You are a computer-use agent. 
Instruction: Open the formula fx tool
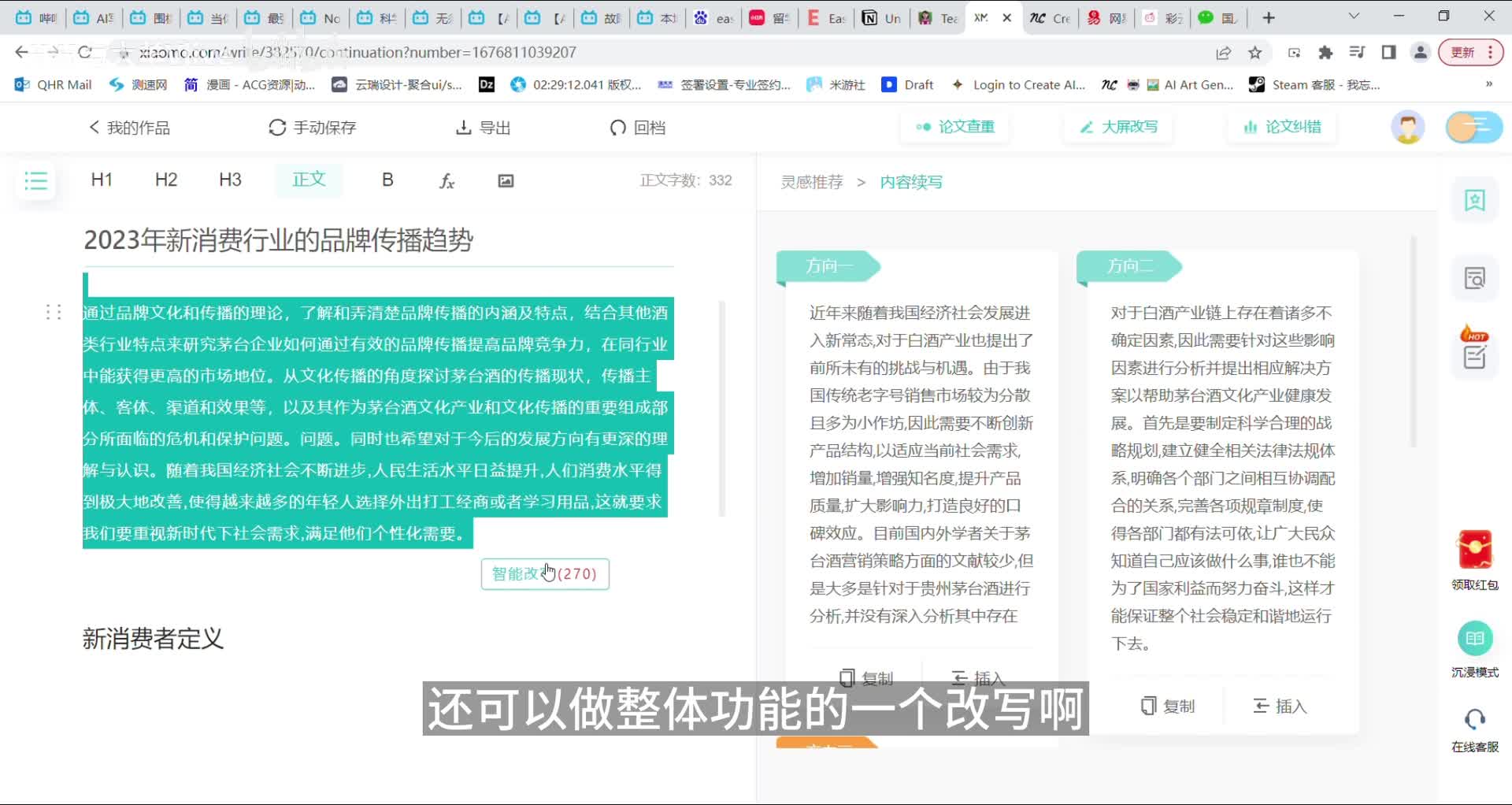[447, 181]
